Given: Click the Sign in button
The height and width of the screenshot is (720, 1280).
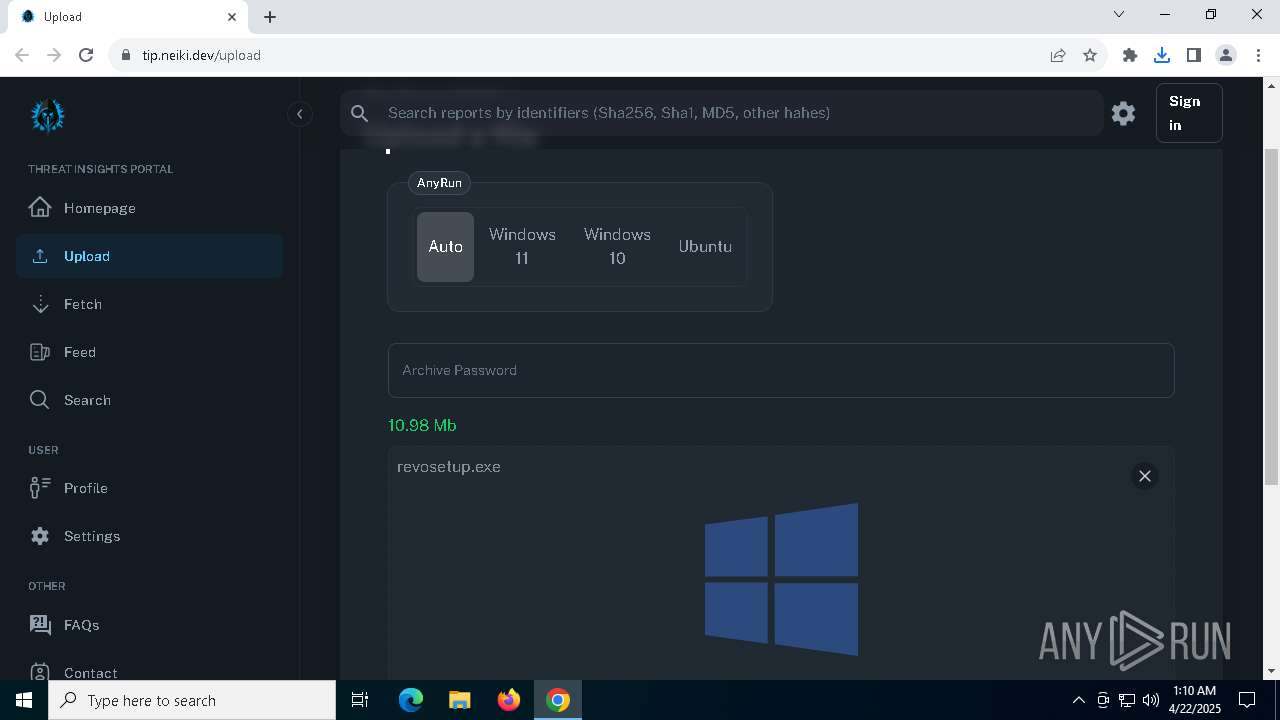Looking at the screenshot, I should pyautogui.click(x=1189, y=113).
